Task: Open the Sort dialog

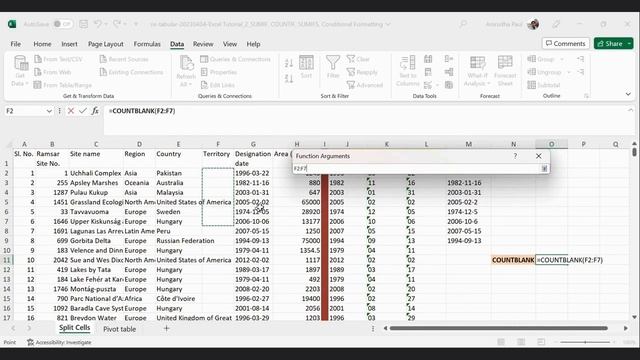Action: (x=306, y=67)
